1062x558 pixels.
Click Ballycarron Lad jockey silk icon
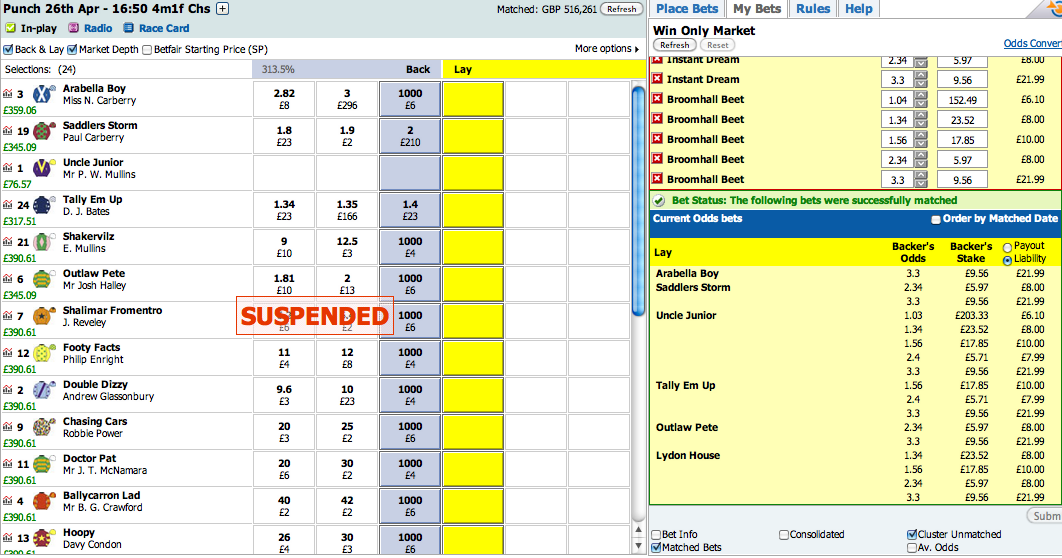point(44,501)
